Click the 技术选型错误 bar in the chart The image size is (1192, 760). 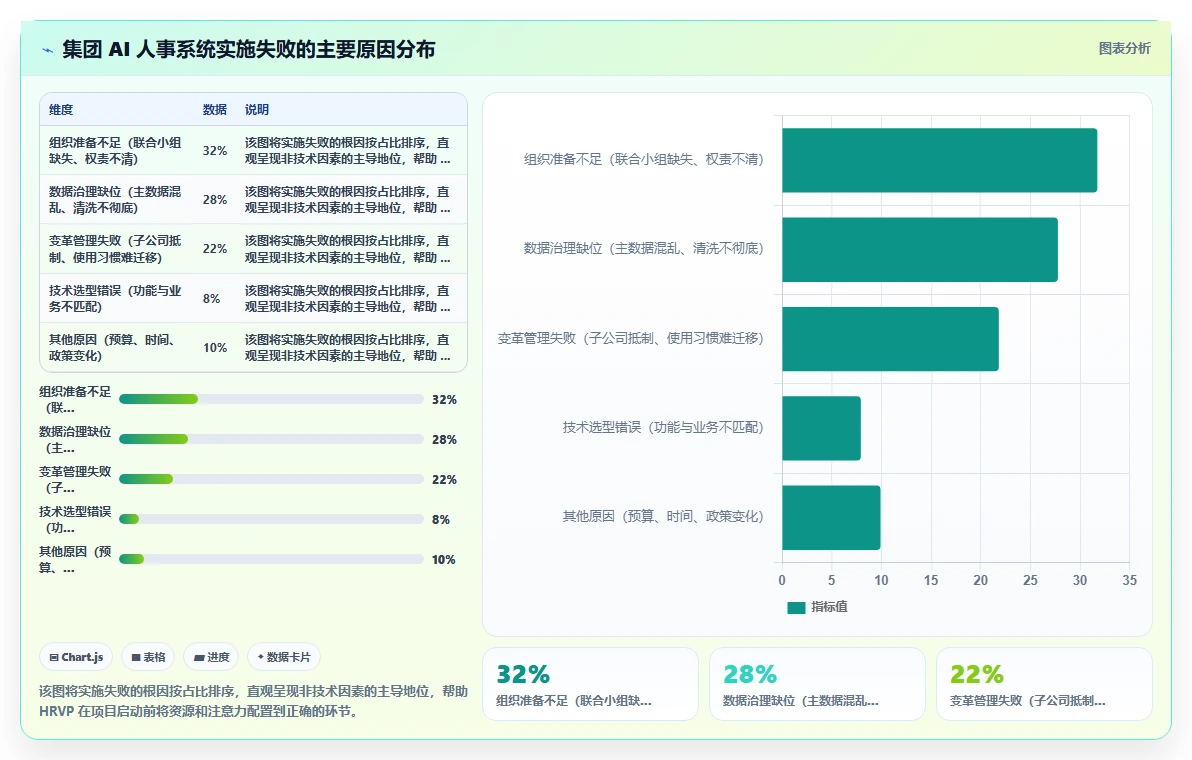click(822, 429)
